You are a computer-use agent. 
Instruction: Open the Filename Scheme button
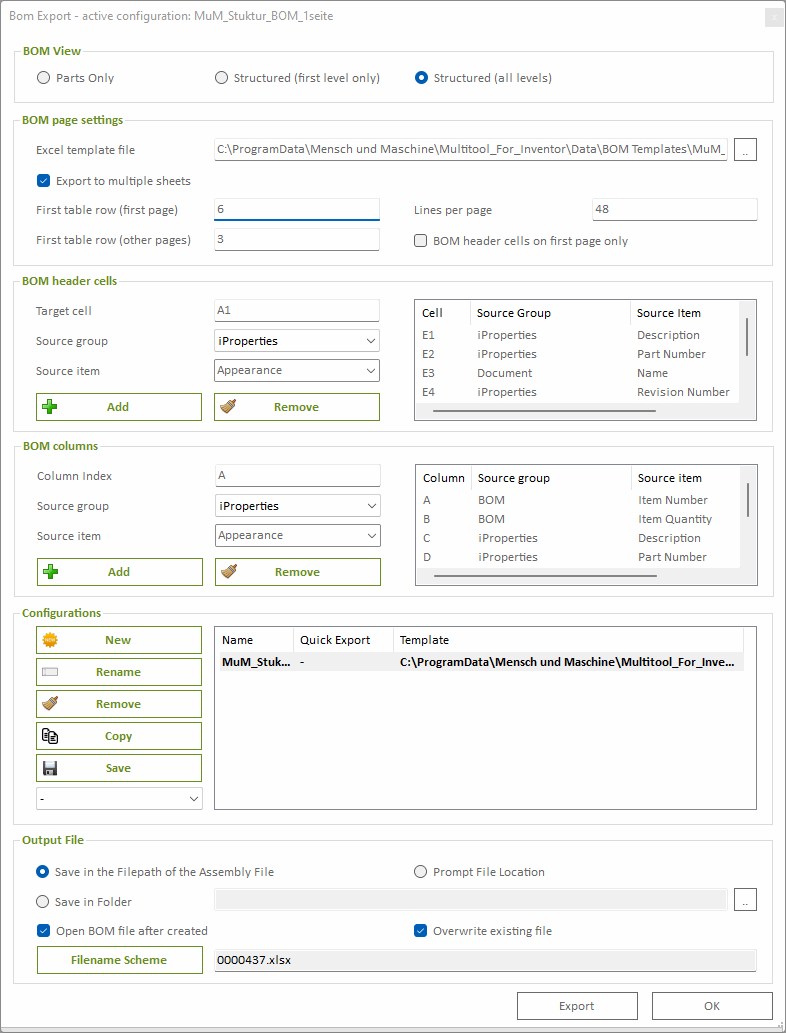coord(119,960)
